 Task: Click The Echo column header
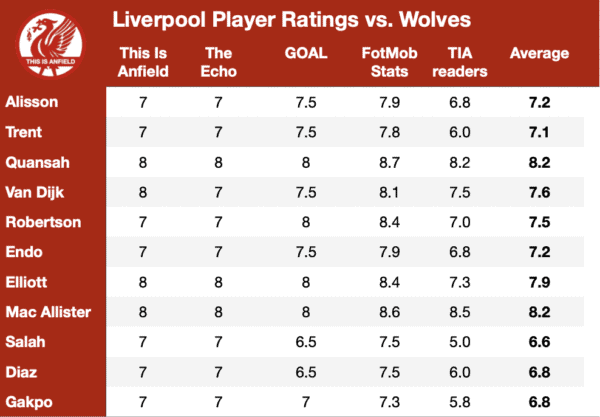[218, 62]
